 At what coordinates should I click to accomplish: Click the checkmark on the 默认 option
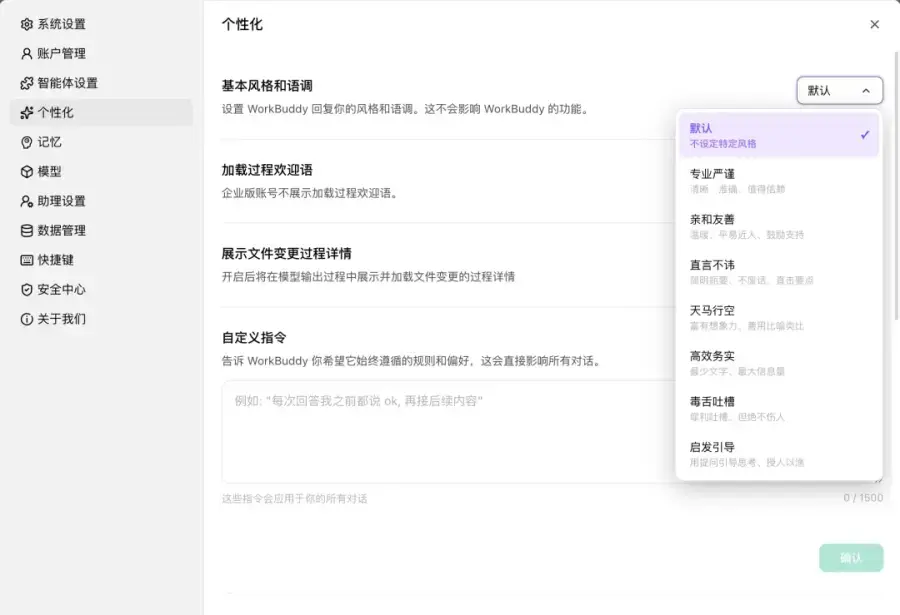tap(865, 135)
